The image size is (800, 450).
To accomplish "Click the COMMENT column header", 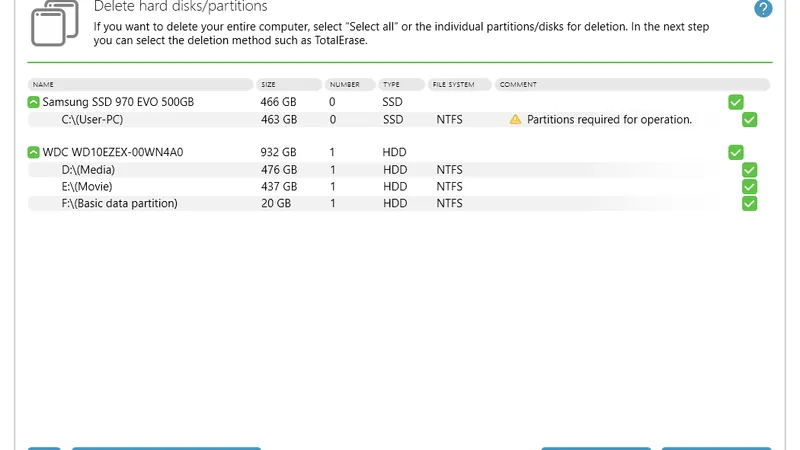I will tap(518, 85).
